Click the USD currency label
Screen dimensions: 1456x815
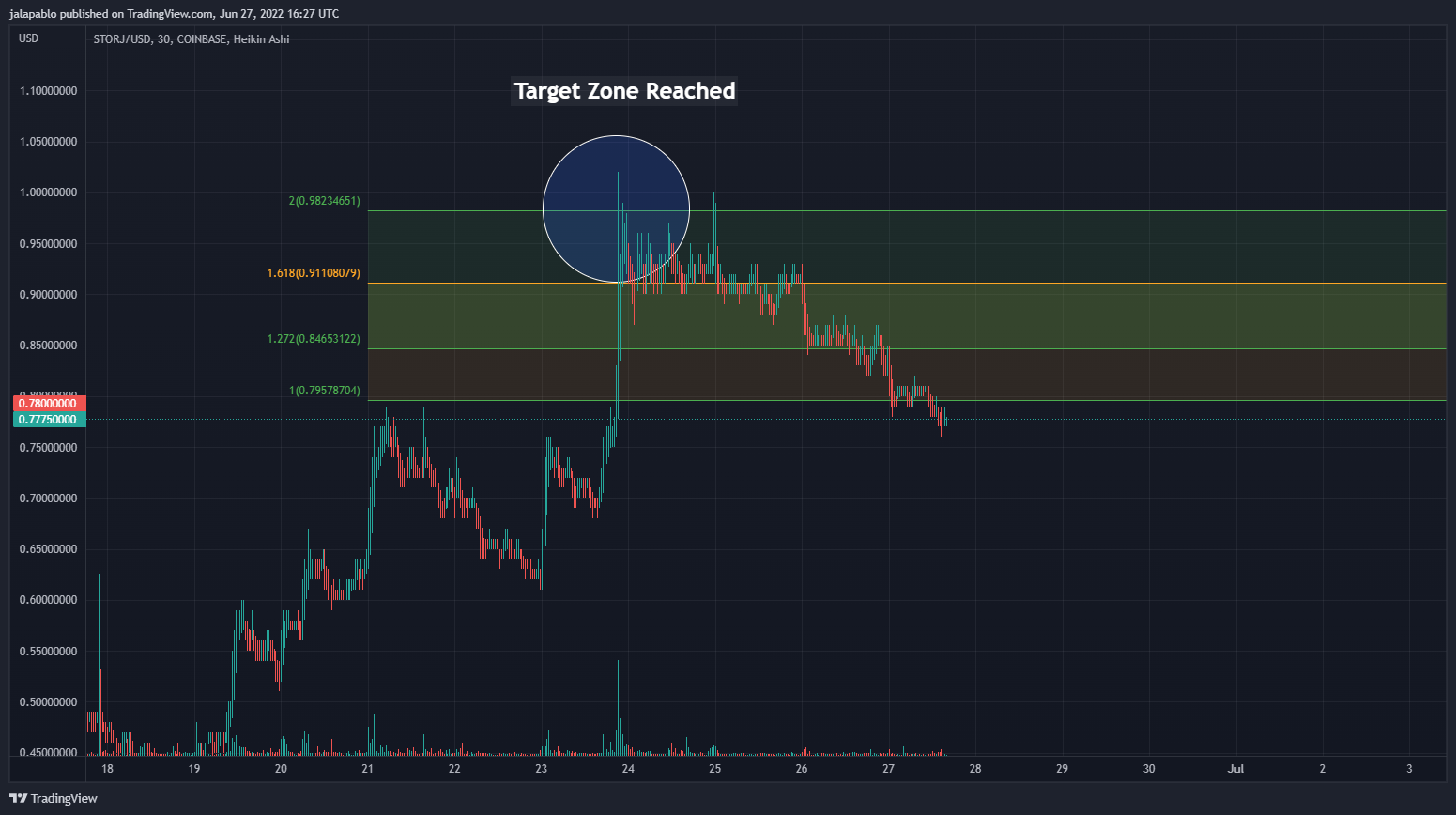click(x=29, y=38)
